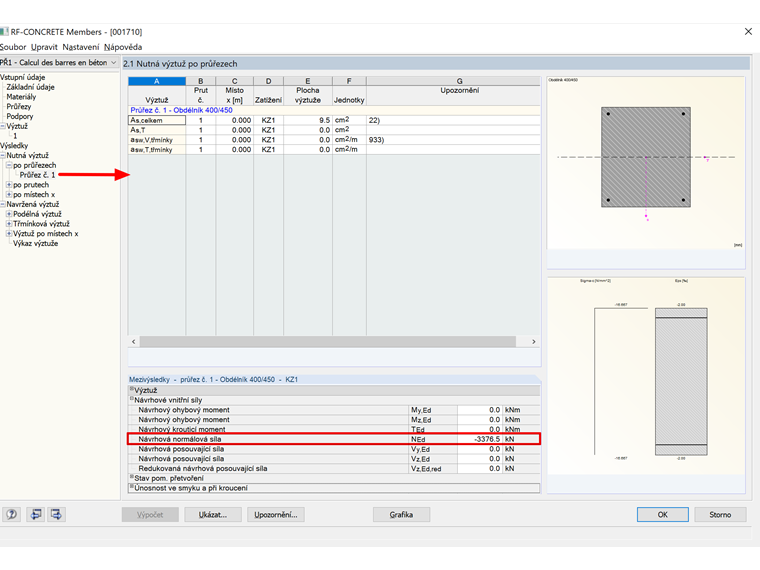Select column A header
Screen dimensions: 760x570
tap(157, 81)
